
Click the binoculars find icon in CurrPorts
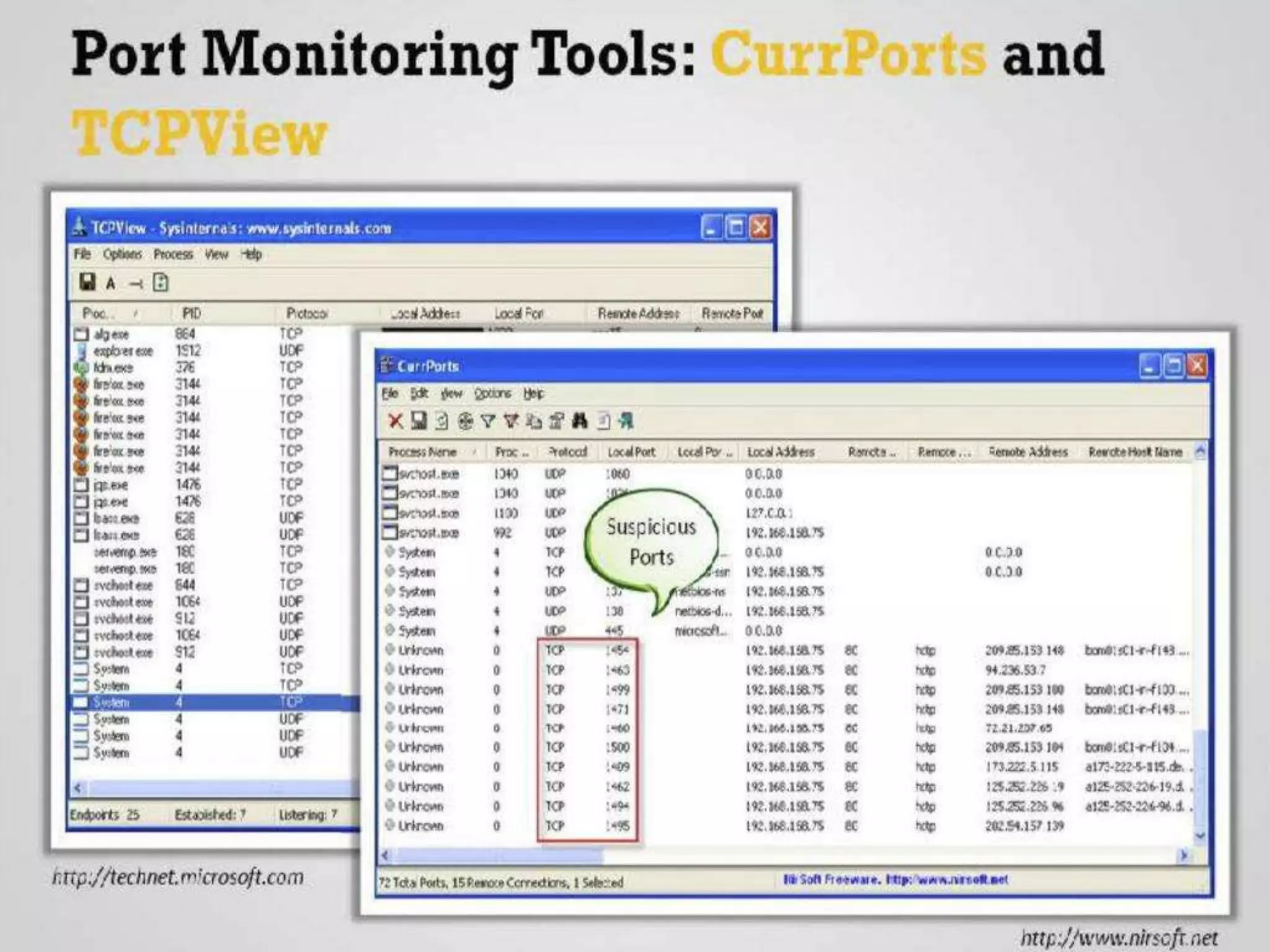pos(580,421)
